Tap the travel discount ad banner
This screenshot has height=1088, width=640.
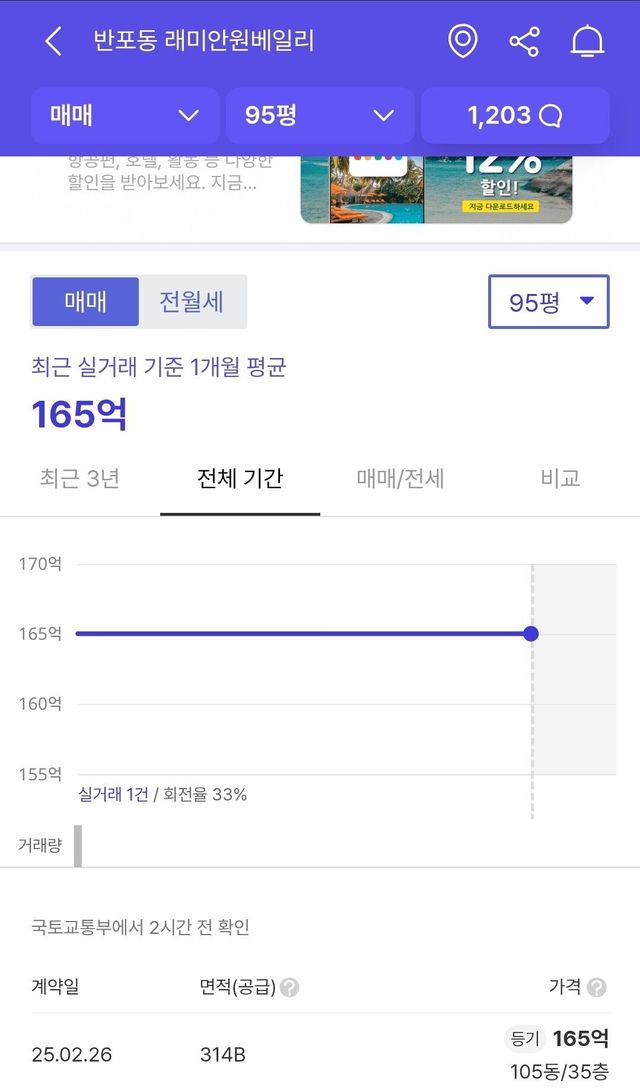(436, 188)
